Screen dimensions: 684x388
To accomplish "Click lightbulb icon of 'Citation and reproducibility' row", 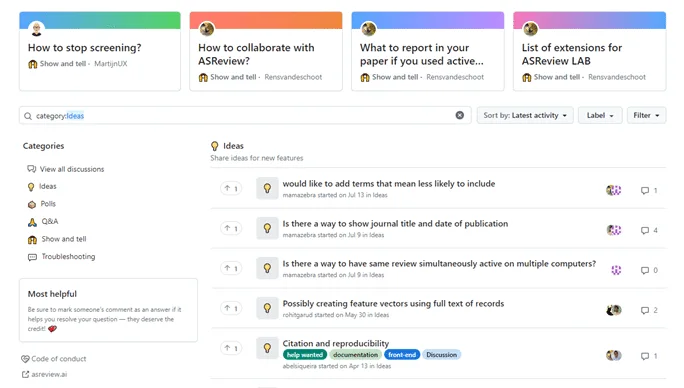I will pyautogui.click(x=267, y=348).
